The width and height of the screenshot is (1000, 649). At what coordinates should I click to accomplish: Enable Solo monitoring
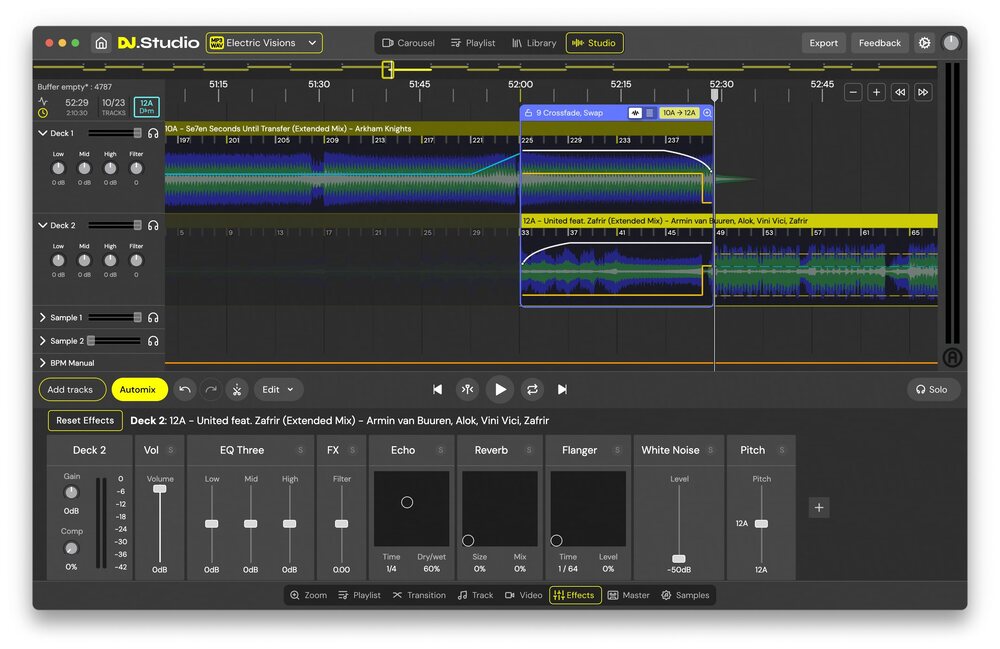coord(933,389)
